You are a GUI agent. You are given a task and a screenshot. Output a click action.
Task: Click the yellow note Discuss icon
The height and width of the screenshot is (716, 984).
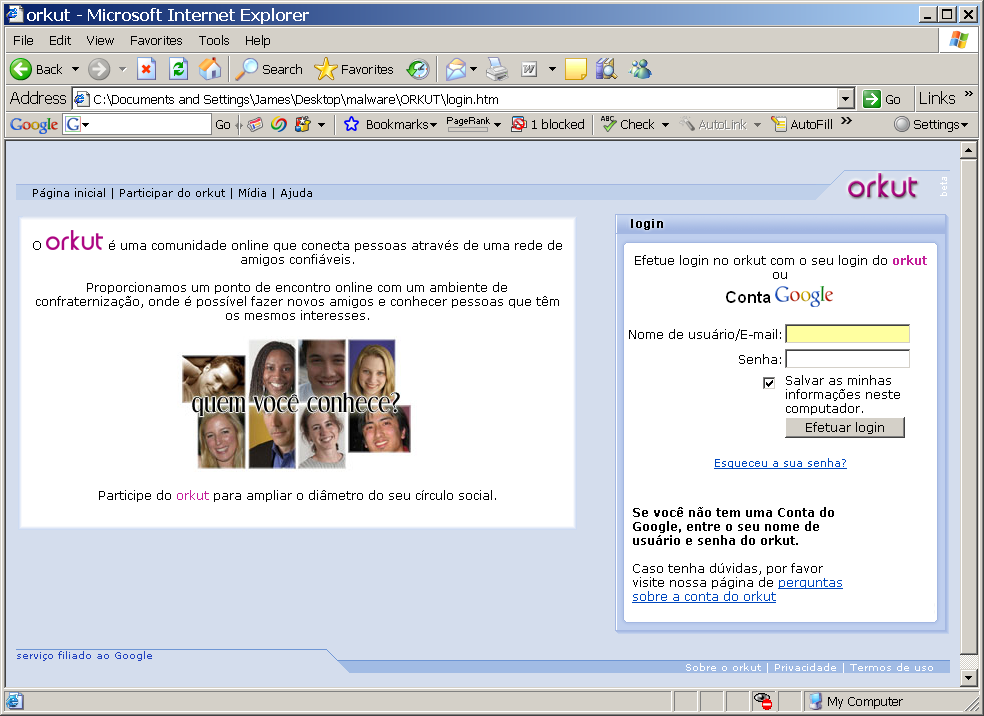coord(575,69)
